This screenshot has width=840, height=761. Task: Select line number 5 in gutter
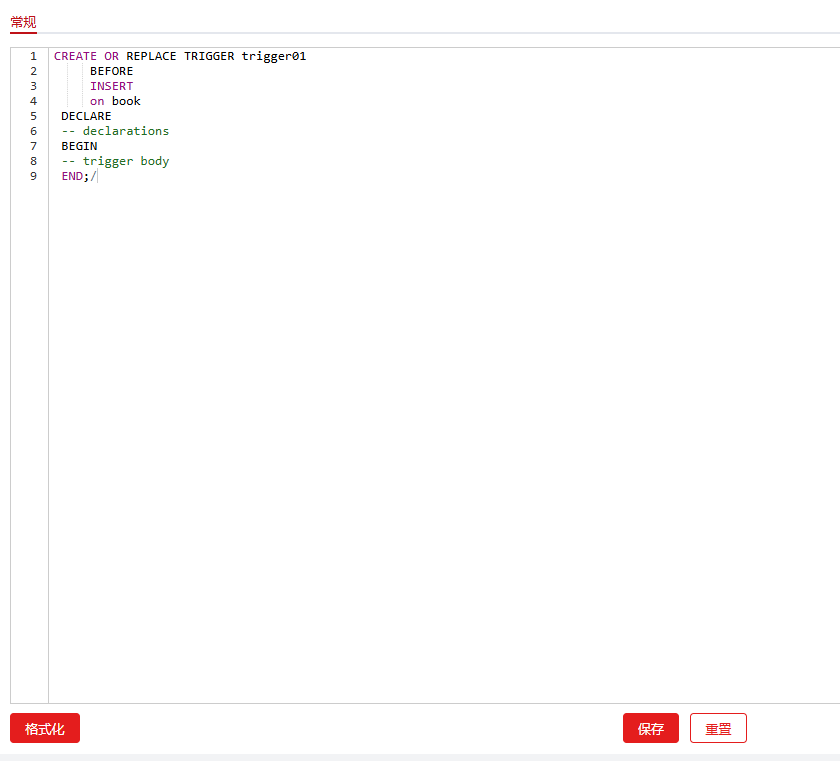click(33, 116)
